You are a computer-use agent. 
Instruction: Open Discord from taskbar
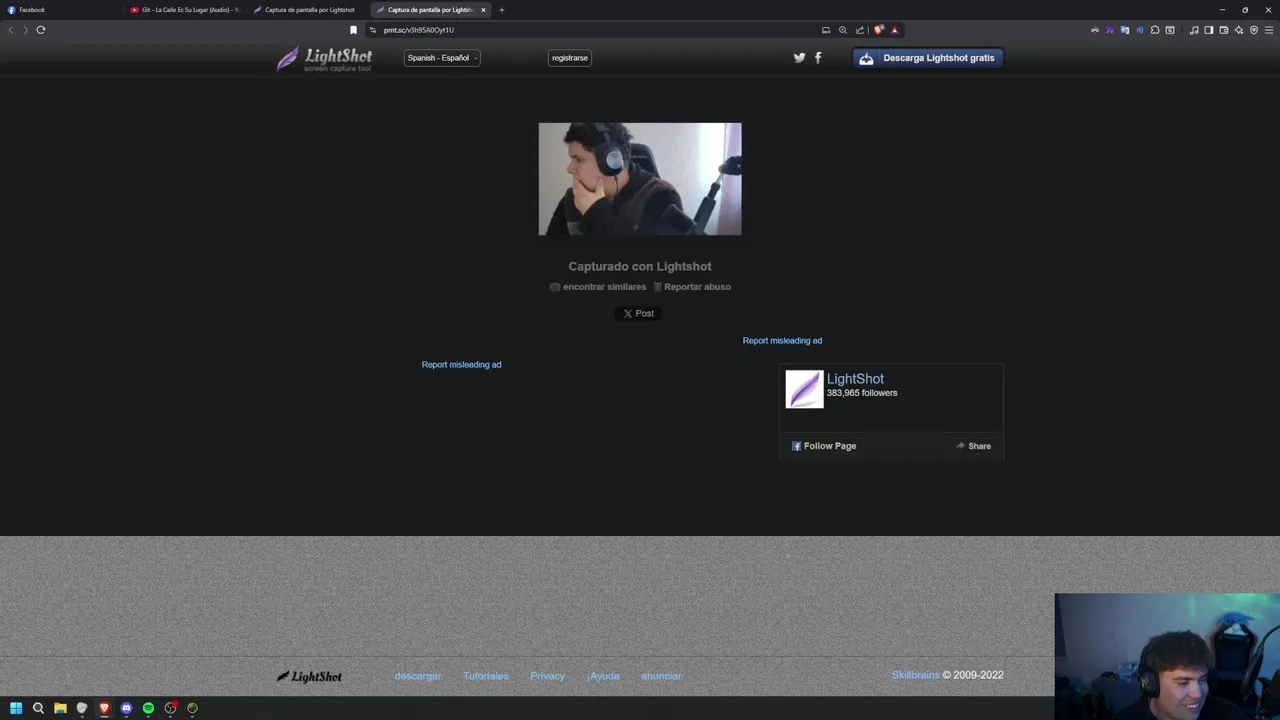pos(126,708)
